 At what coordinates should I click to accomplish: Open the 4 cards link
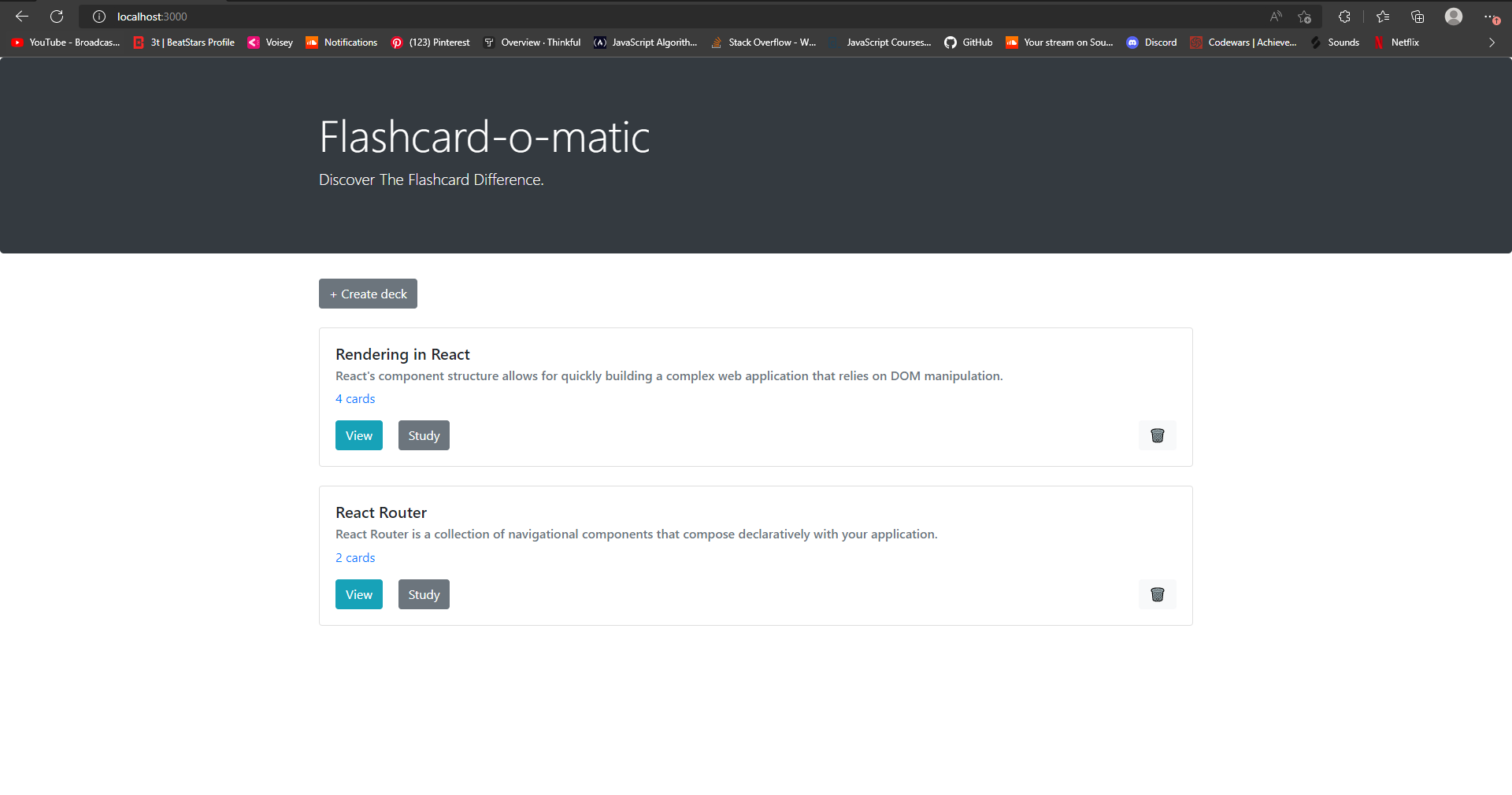coord(355,399)
